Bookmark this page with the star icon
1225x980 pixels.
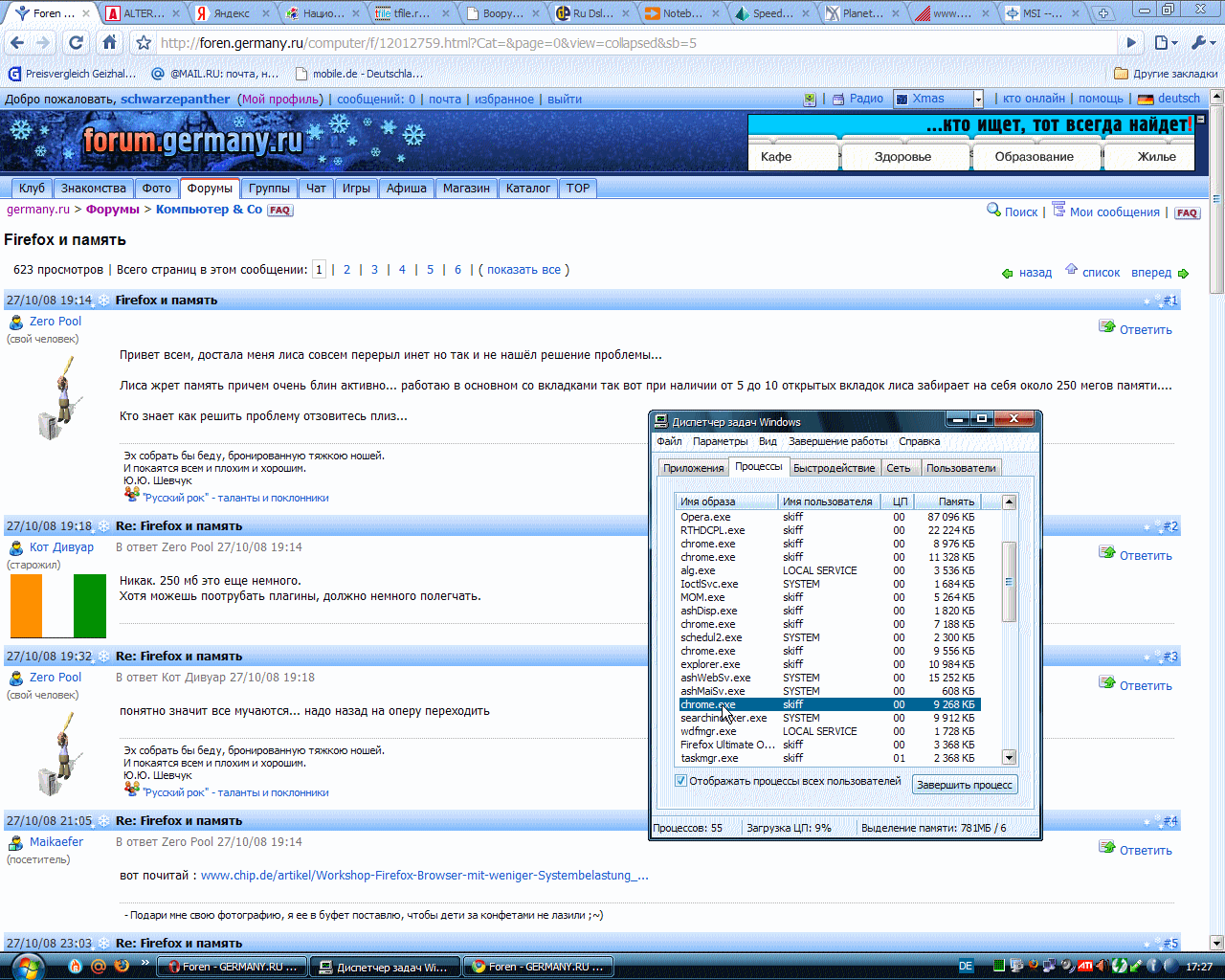tap(144, 43)
